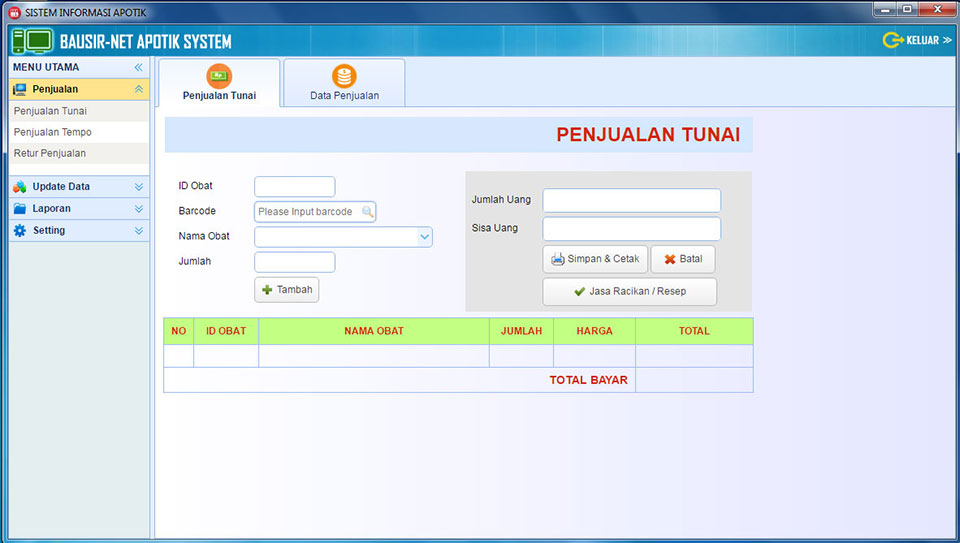960x543 pixels.
Task: Collapse the Menu Utama sidebar panel
Action: click(x=138, y=68)
